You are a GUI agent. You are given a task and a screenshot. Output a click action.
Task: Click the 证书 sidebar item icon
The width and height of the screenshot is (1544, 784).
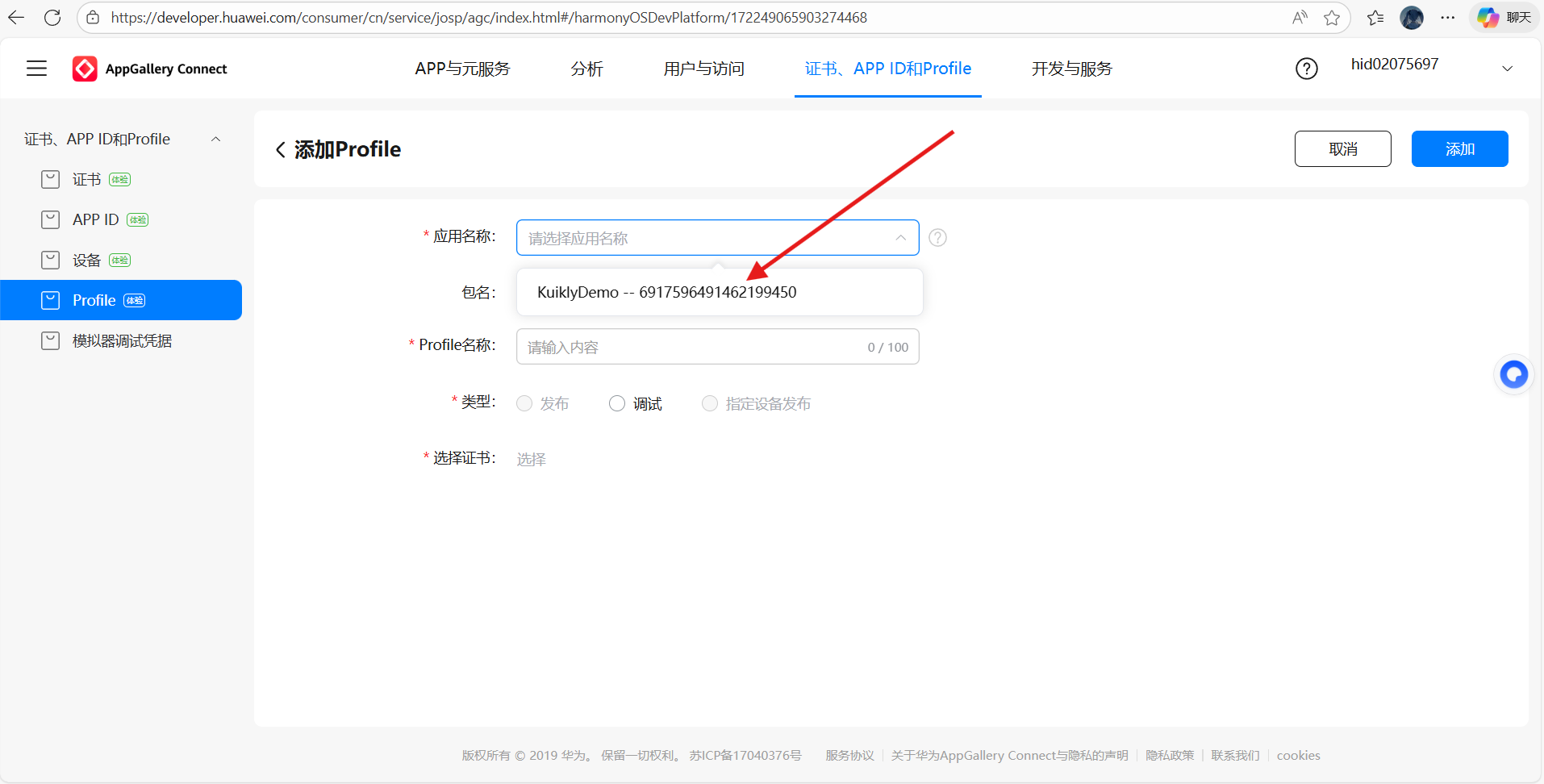pos(50,179)
